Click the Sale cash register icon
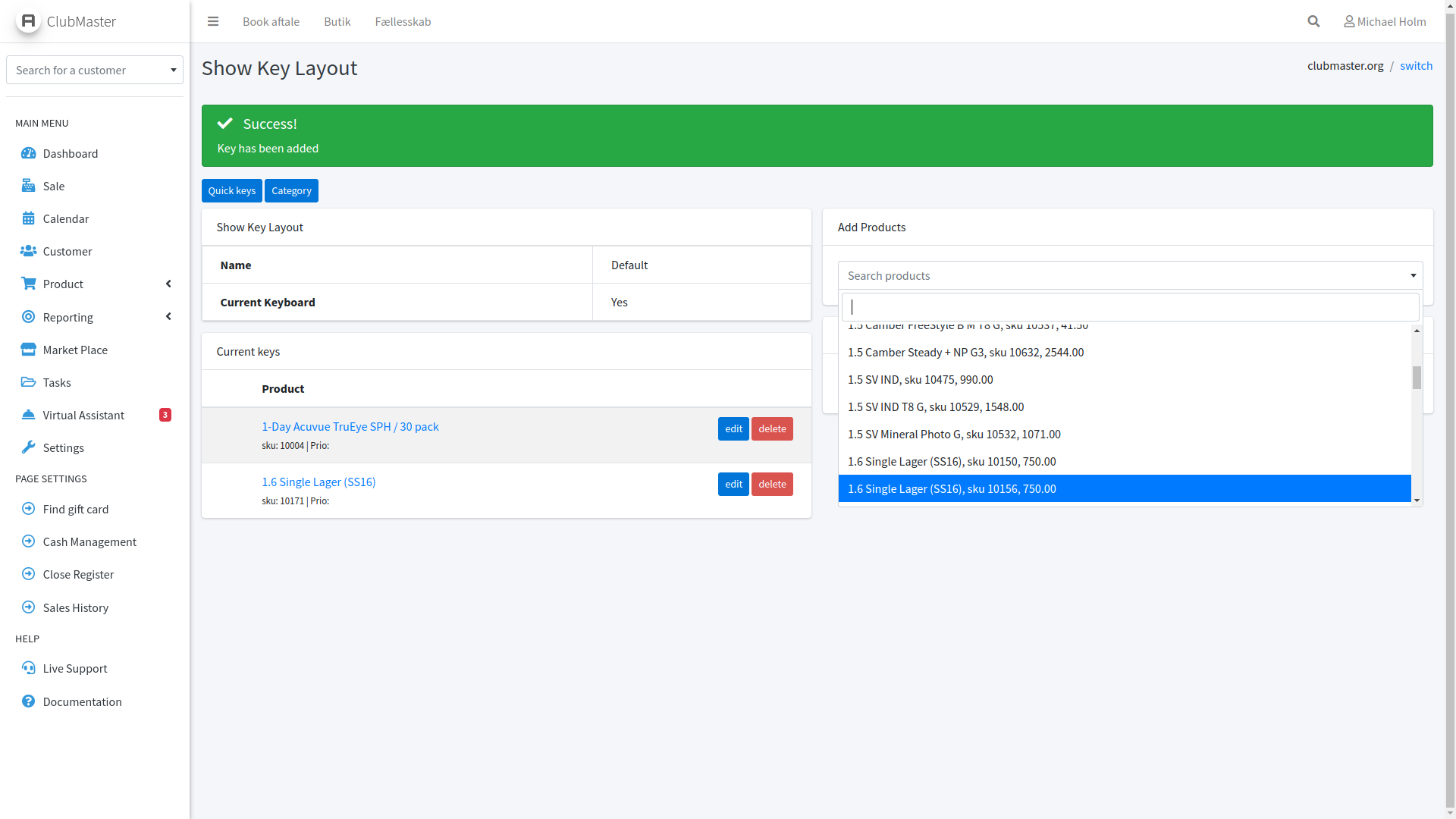The width and height of the screenshot is (1456, 819). pyautogui.click(x=29, y=186)
